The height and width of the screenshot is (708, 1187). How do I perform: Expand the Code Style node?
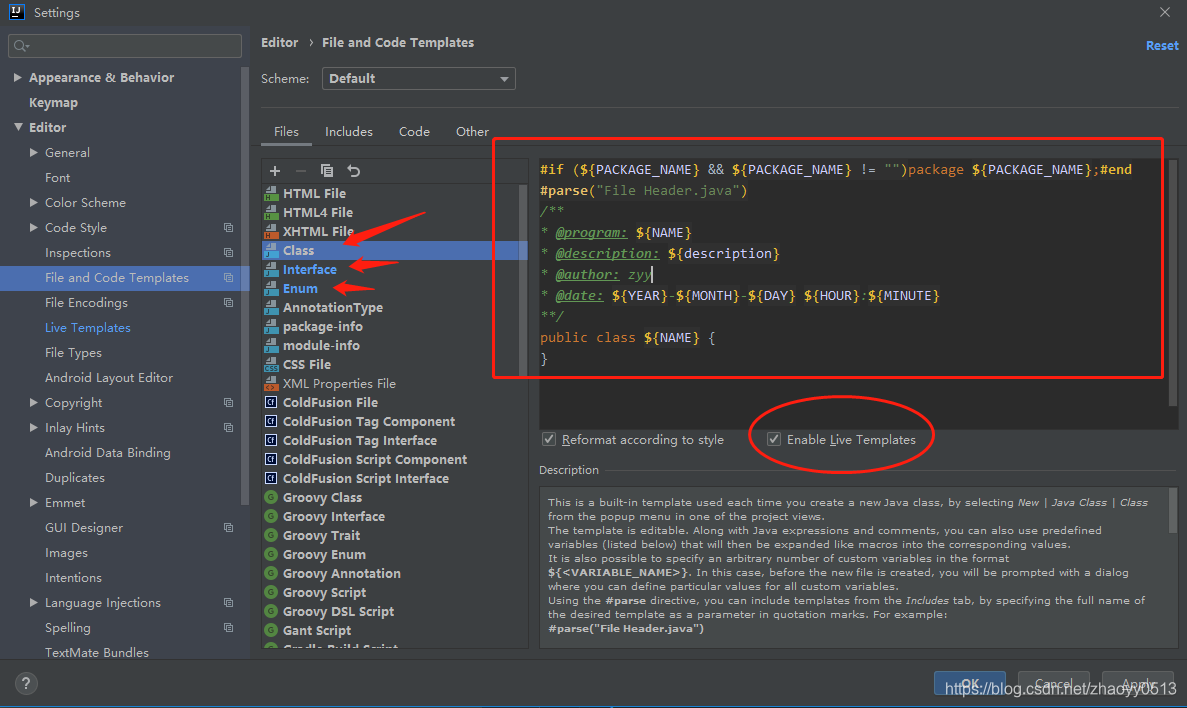(x=33, y=227)
